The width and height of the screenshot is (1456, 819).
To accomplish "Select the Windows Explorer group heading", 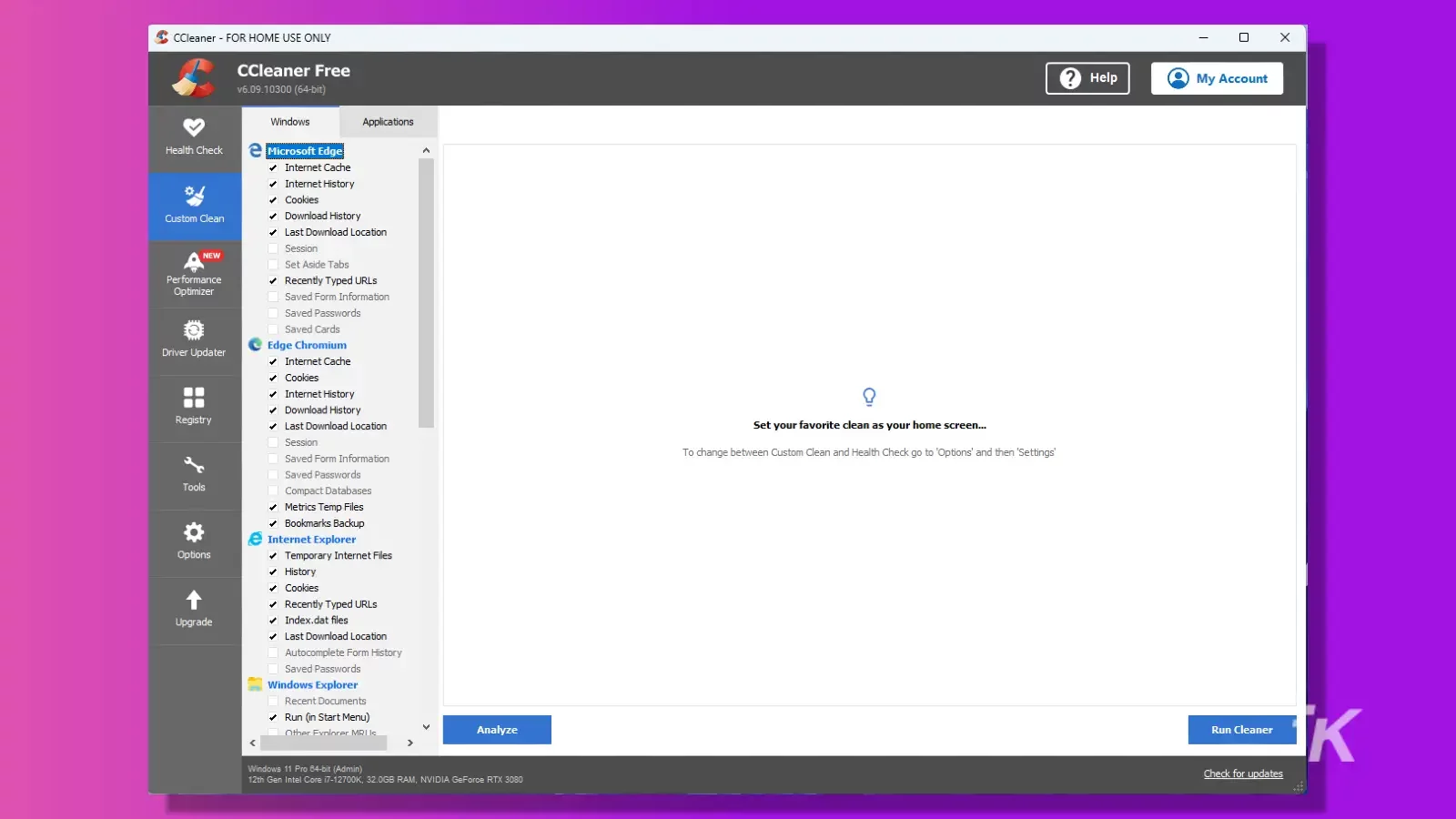I will [x=312, y=684].
